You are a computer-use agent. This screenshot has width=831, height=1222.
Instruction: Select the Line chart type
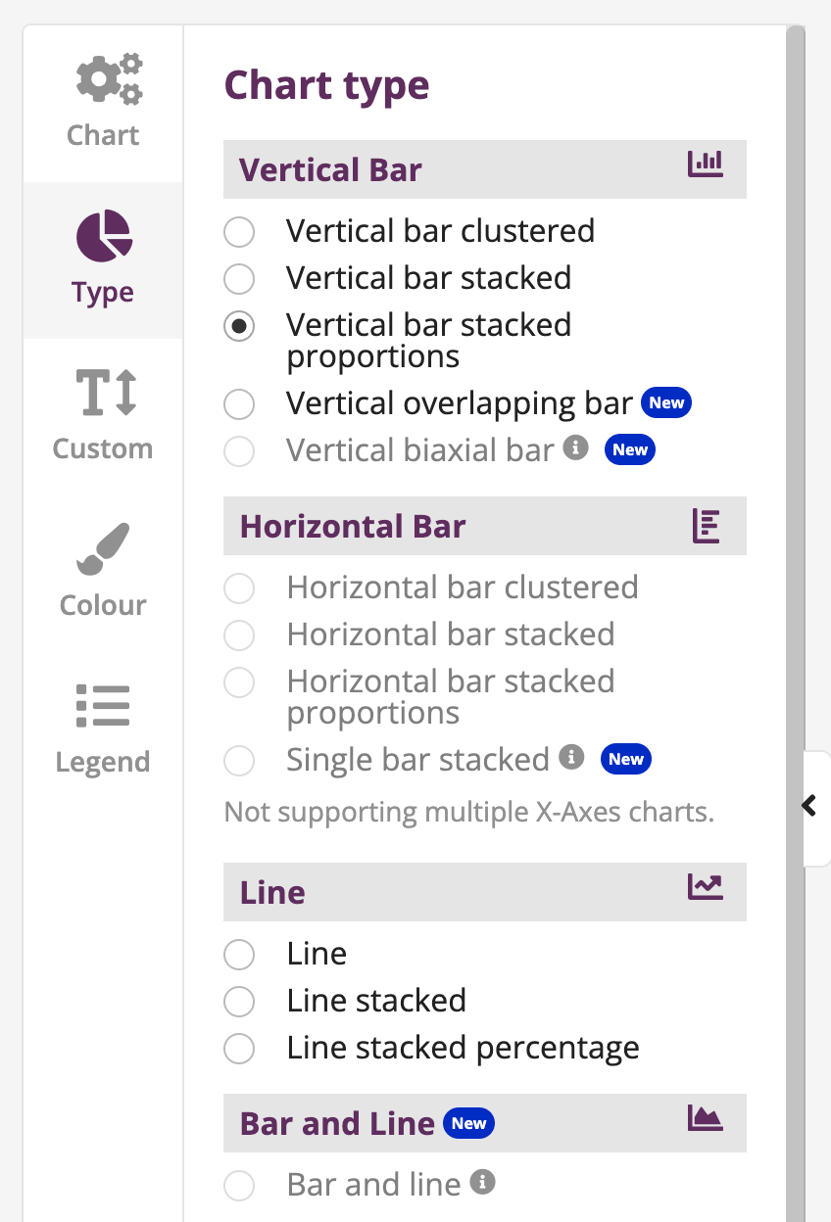coord(239,954)
